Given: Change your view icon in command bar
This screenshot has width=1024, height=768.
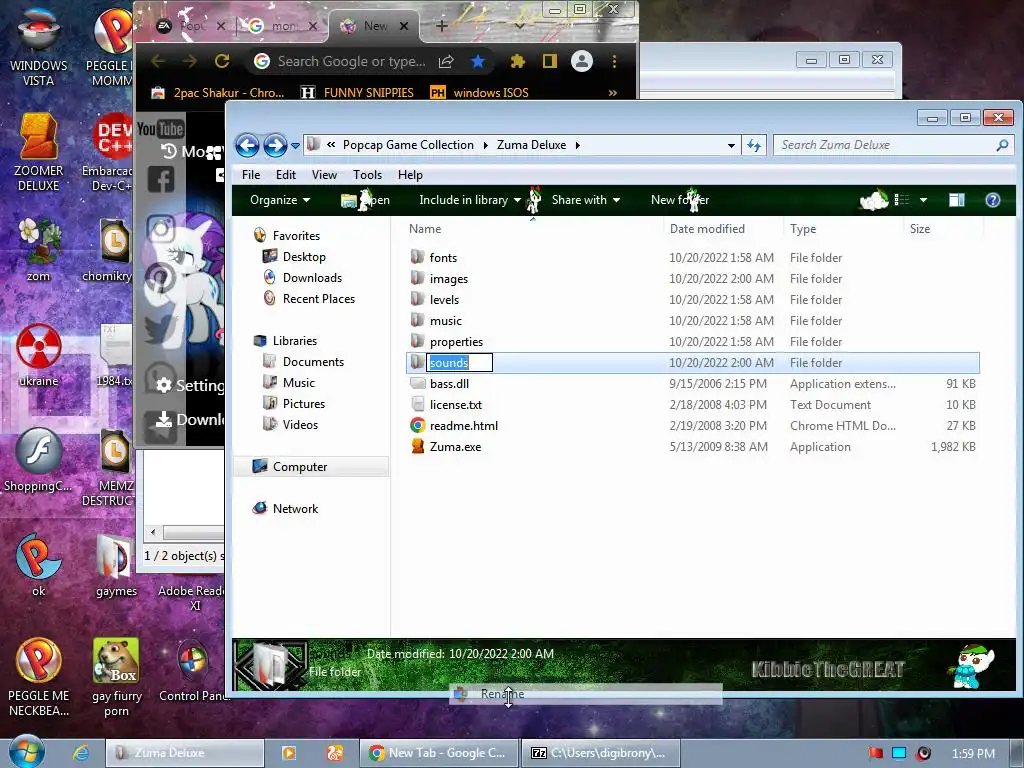Looking at the screenshot, I should (x=902, y=200).
